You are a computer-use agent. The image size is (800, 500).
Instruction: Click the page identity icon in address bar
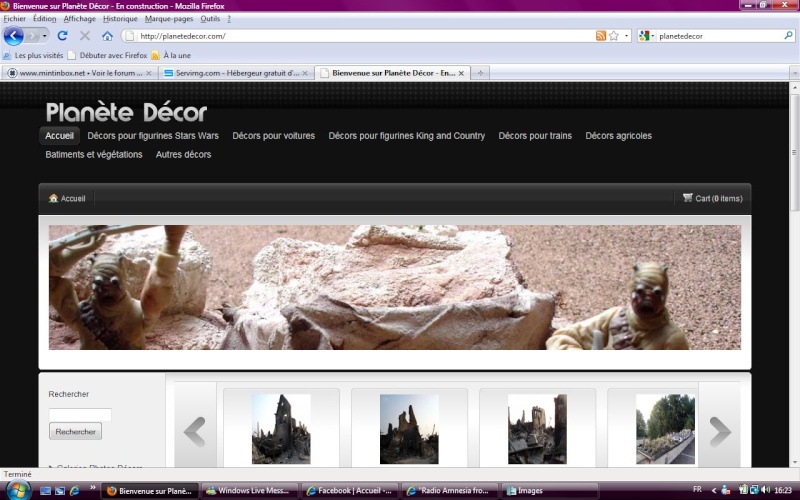pos(130,36)
